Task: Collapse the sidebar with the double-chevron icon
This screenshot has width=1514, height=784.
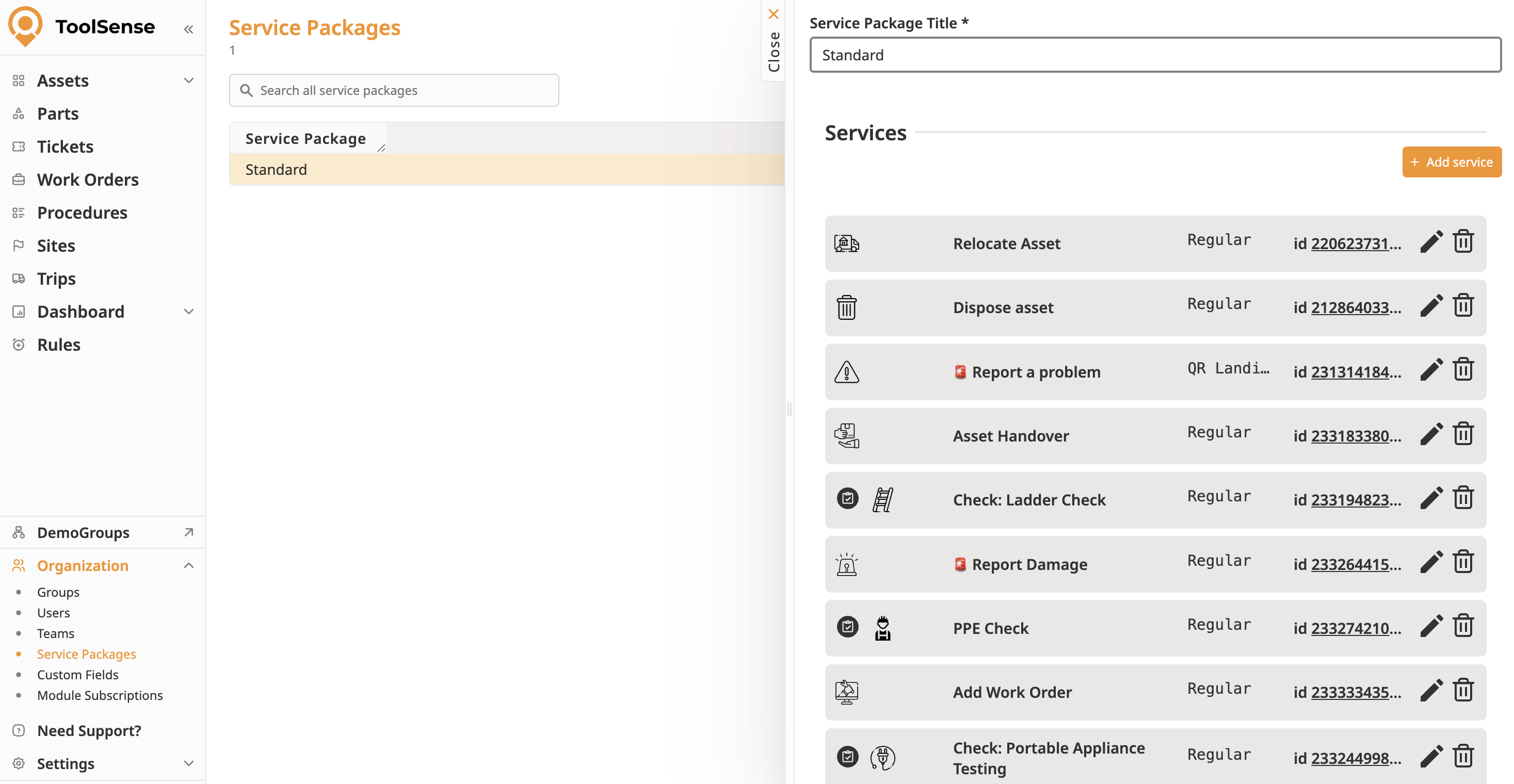Action: coord(188,29)
